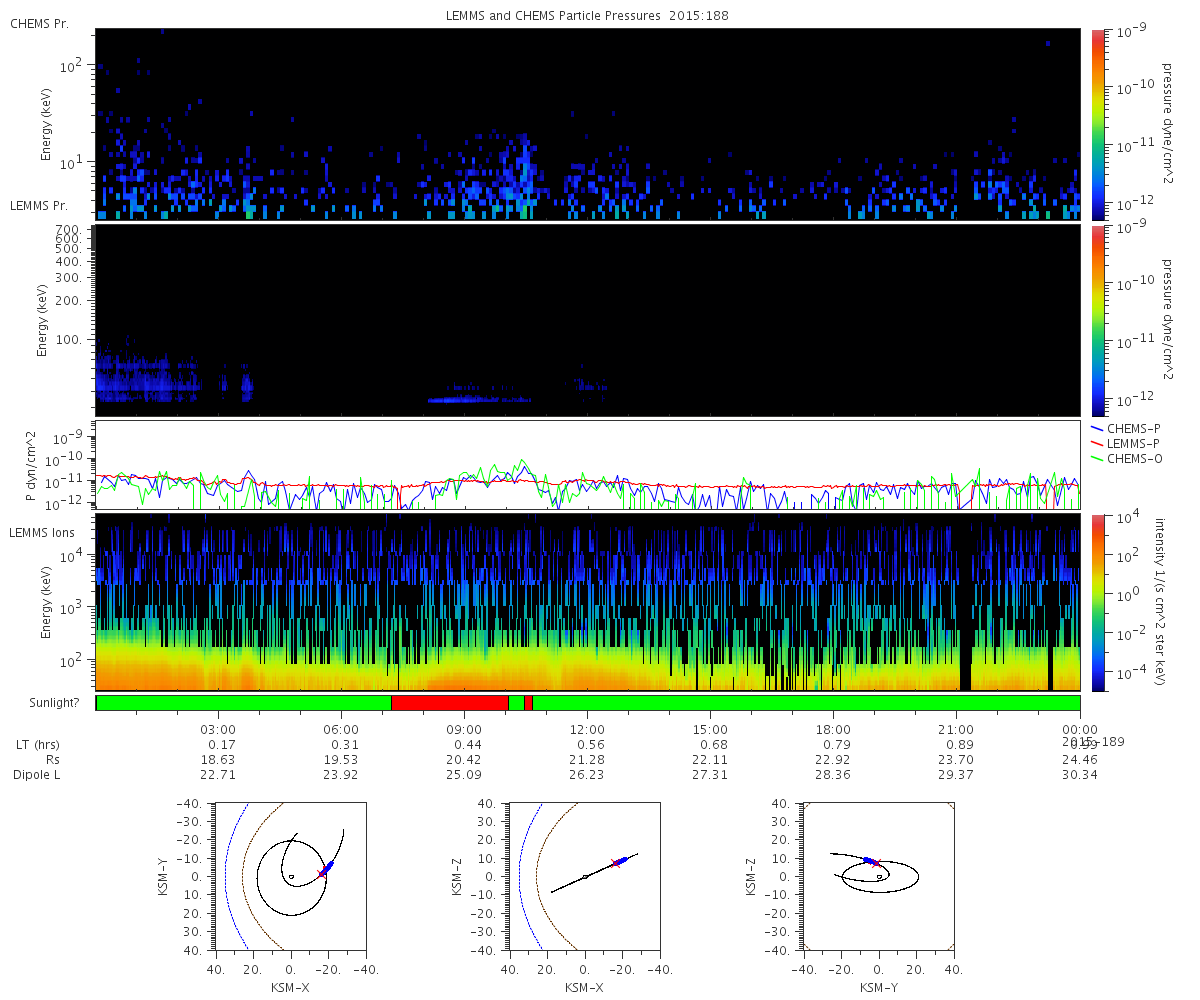Open the KSM-X versus KSM-Y orbit plot

tap(290, 876)
